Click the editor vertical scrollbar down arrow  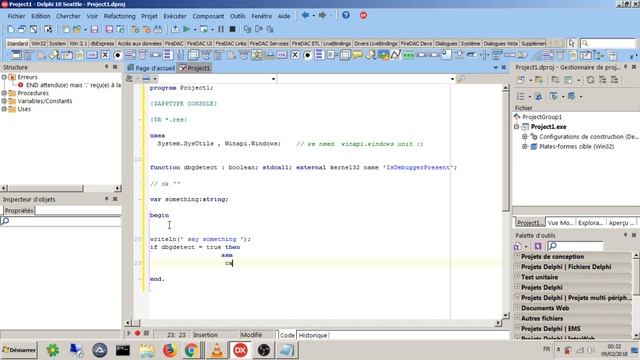[x=506, y=315]
